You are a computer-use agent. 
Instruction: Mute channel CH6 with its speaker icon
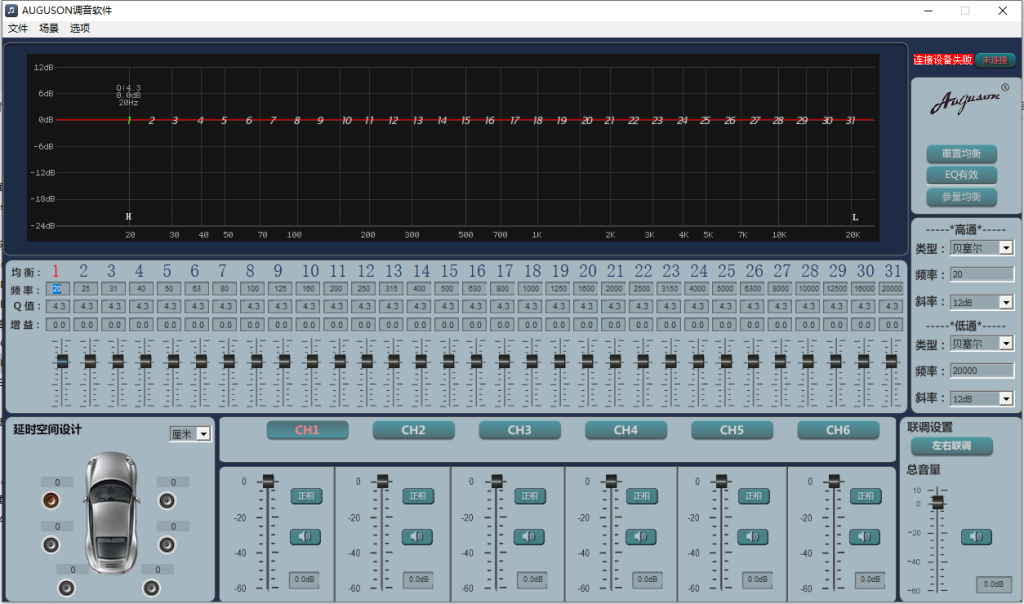point(864,537)
